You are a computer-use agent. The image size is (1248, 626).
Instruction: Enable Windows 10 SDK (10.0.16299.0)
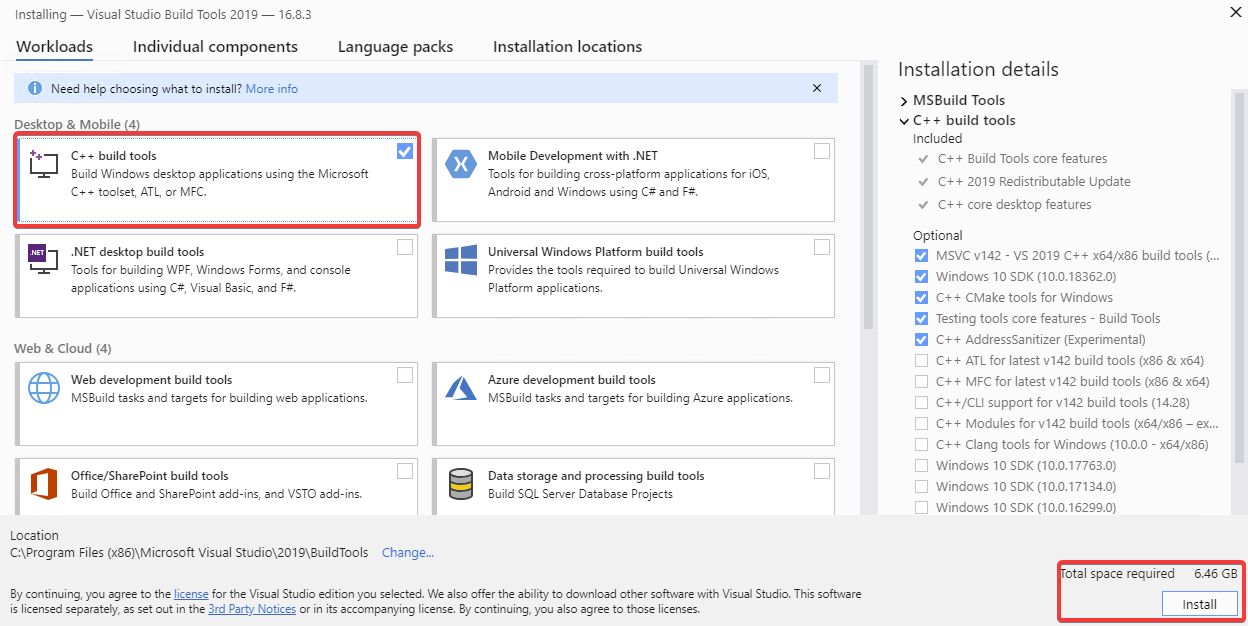click(x=921, y=507)
